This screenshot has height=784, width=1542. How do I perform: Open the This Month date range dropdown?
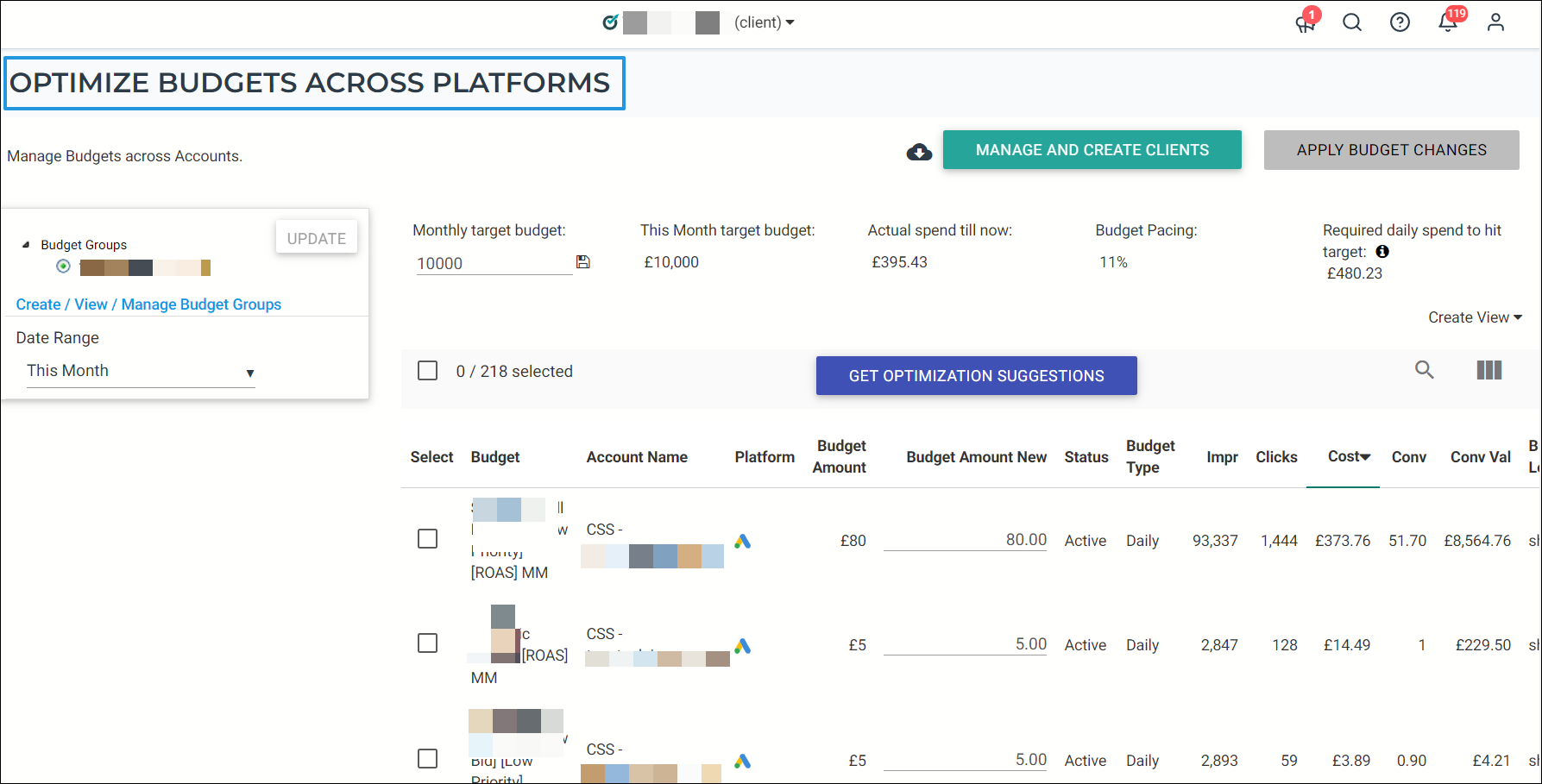point(141,371)
